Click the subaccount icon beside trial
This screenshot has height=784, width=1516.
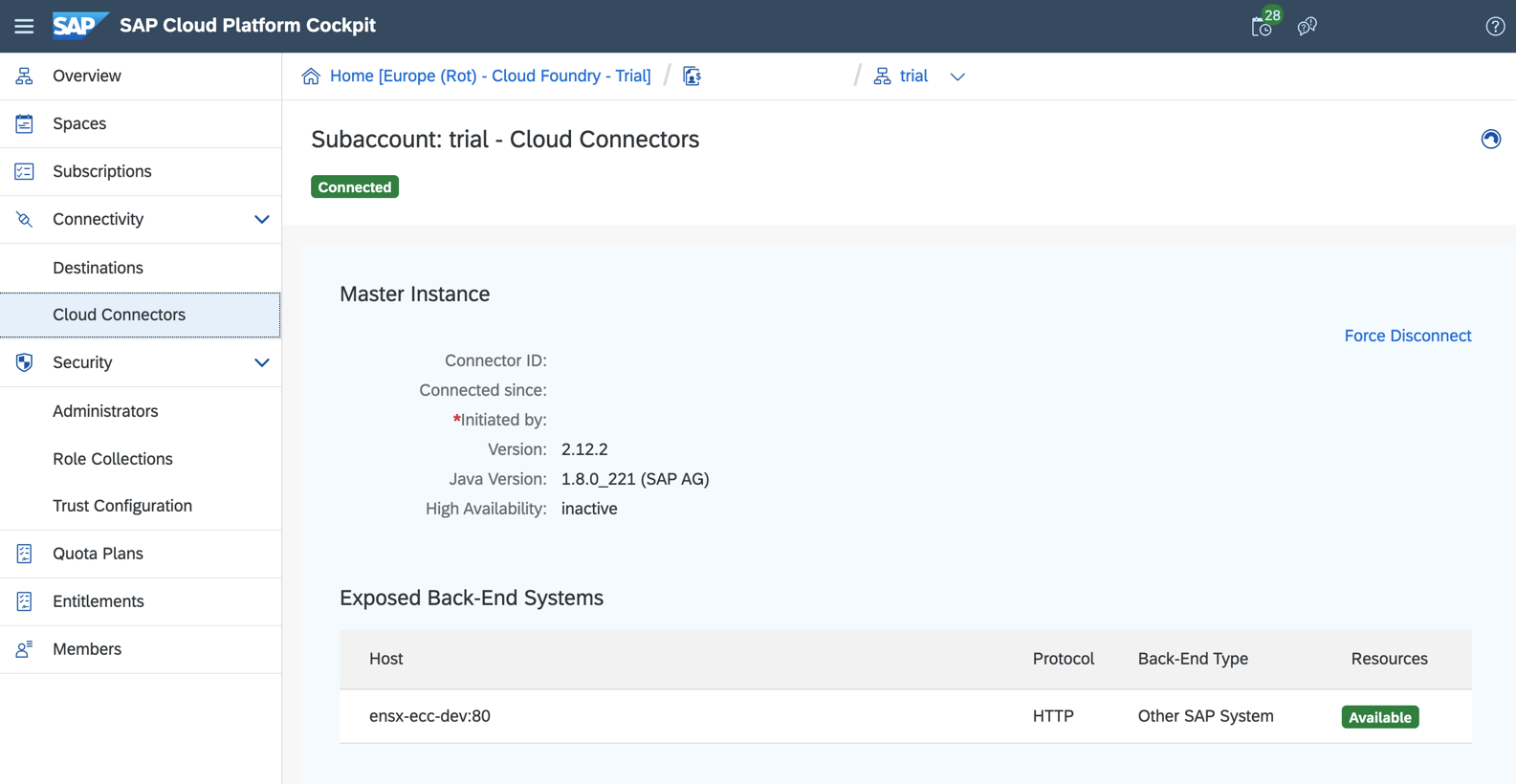coord(882,76)
